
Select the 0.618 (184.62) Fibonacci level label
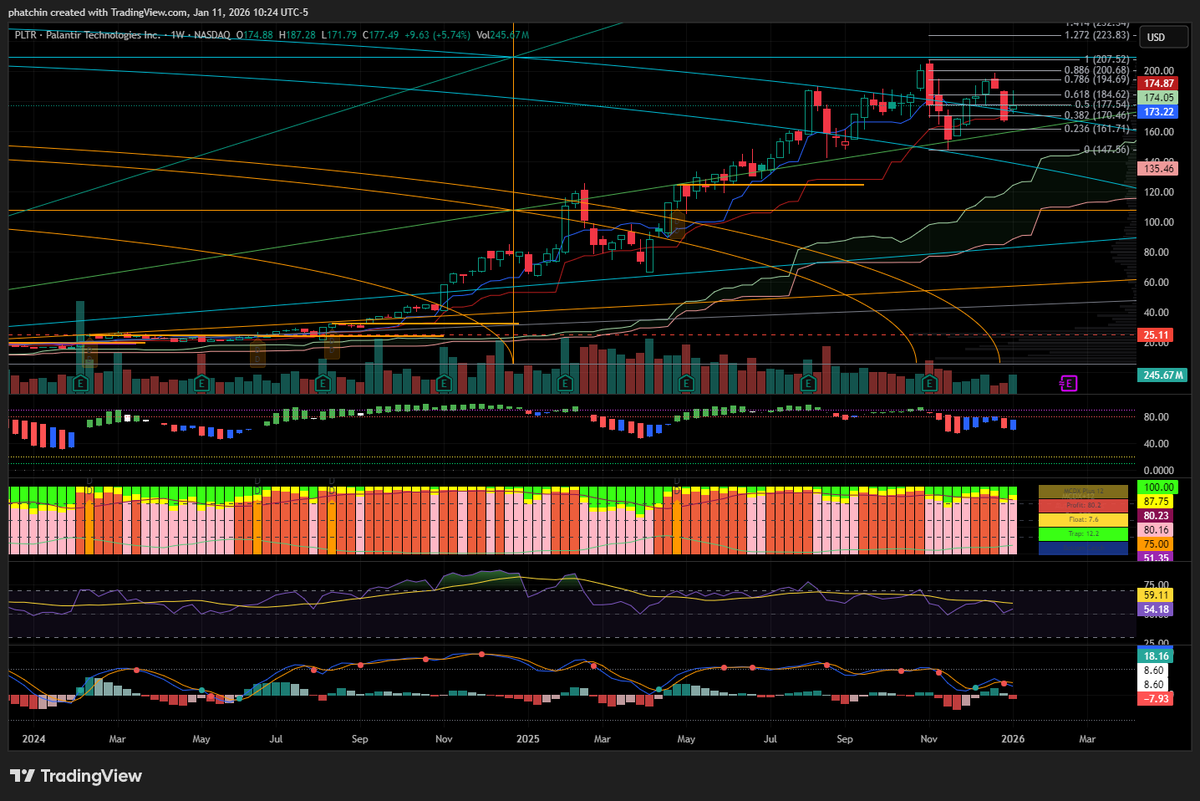[x=1097, y=94]
